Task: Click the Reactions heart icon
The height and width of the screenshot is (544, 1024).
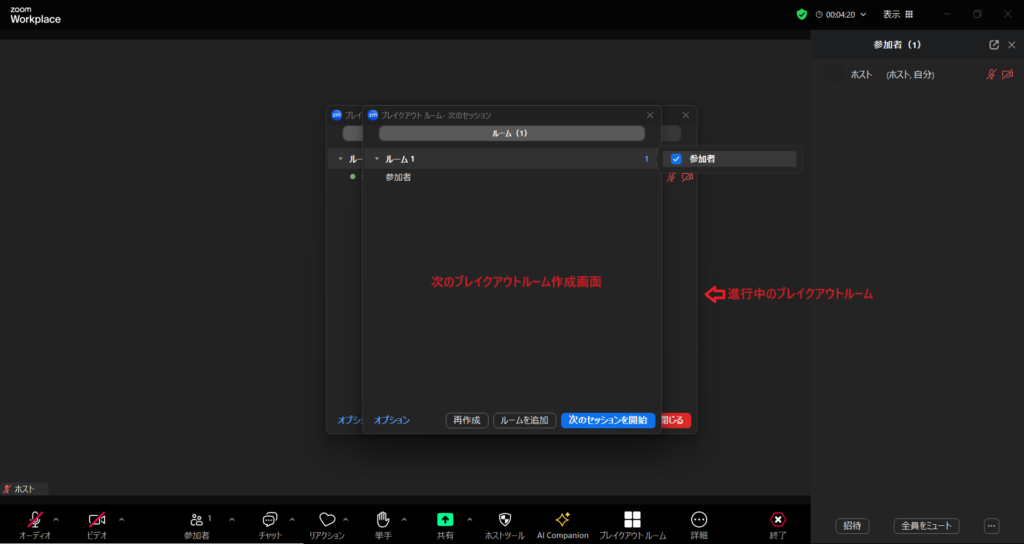Action: coord(326,519)
